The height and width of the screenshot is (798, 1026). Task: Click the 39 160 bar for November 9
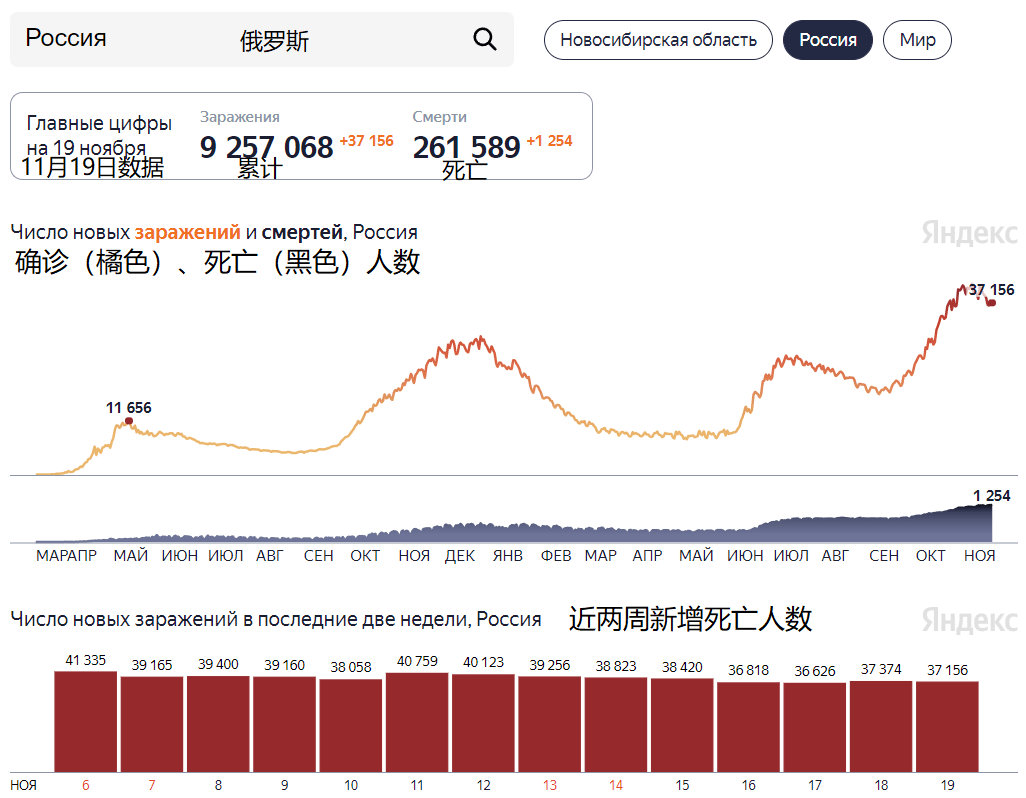285,724
